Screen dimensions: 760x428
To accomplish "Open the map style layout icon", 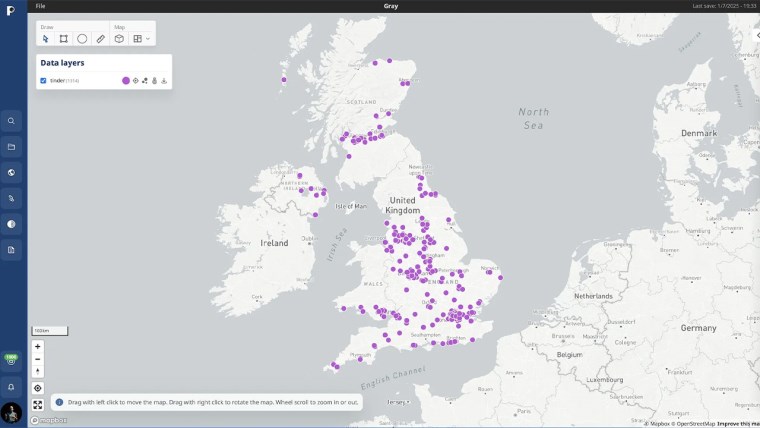I will pyautogui.click(x=138, y=39).
